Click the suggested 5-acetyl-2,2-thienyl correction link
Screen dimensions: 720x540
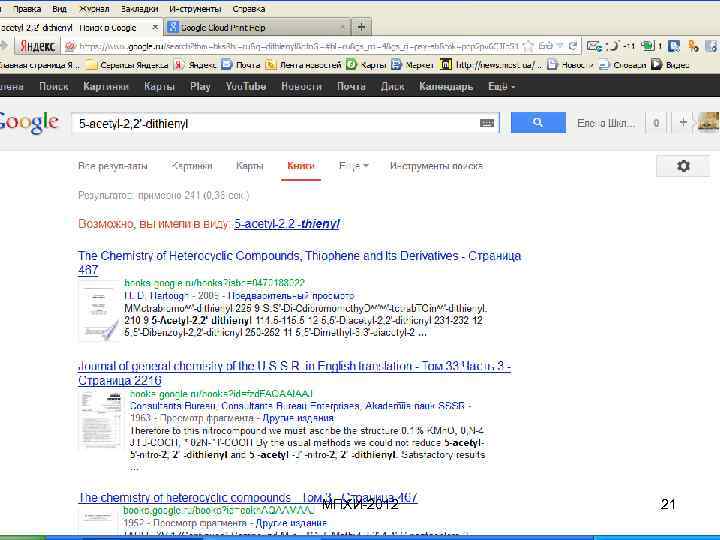(x=287, y=224)
